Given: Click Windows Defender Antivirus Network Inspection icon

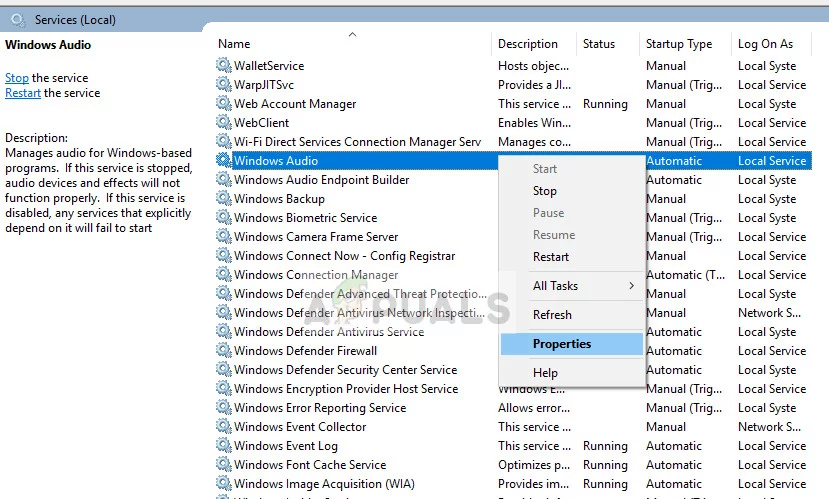Looking at the screenshot, I should point(224,312).
